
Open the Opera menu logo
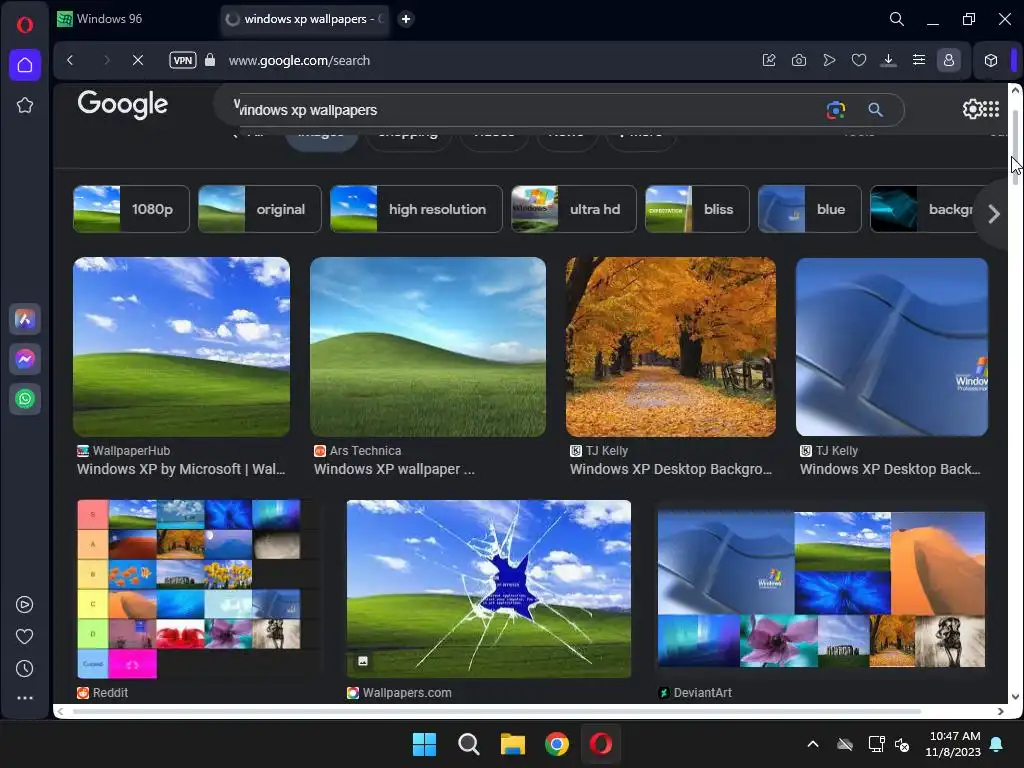tap(25, 25)
